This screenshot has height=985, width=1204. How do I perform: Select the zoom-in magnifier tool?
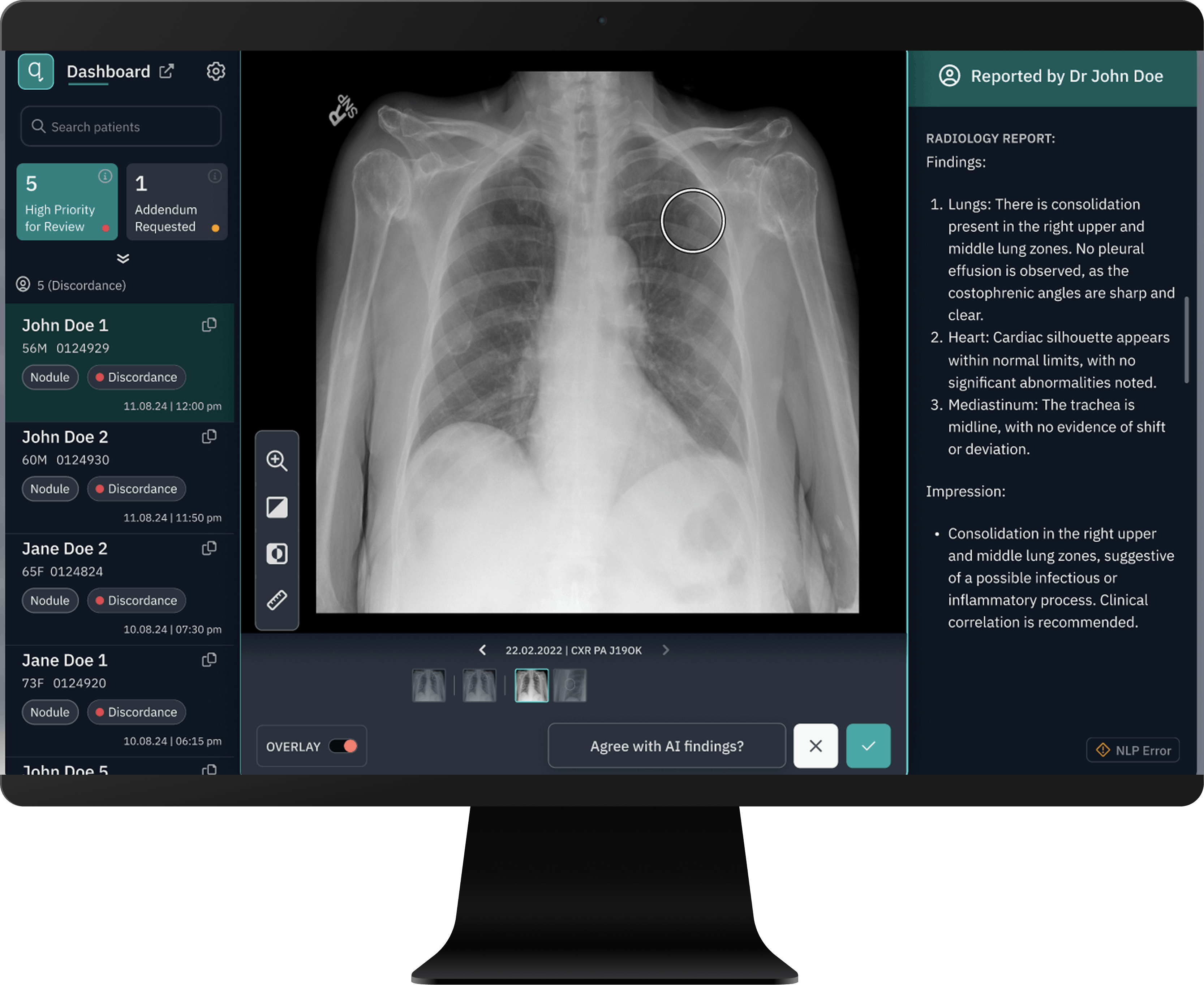click(x=277, y=460)
